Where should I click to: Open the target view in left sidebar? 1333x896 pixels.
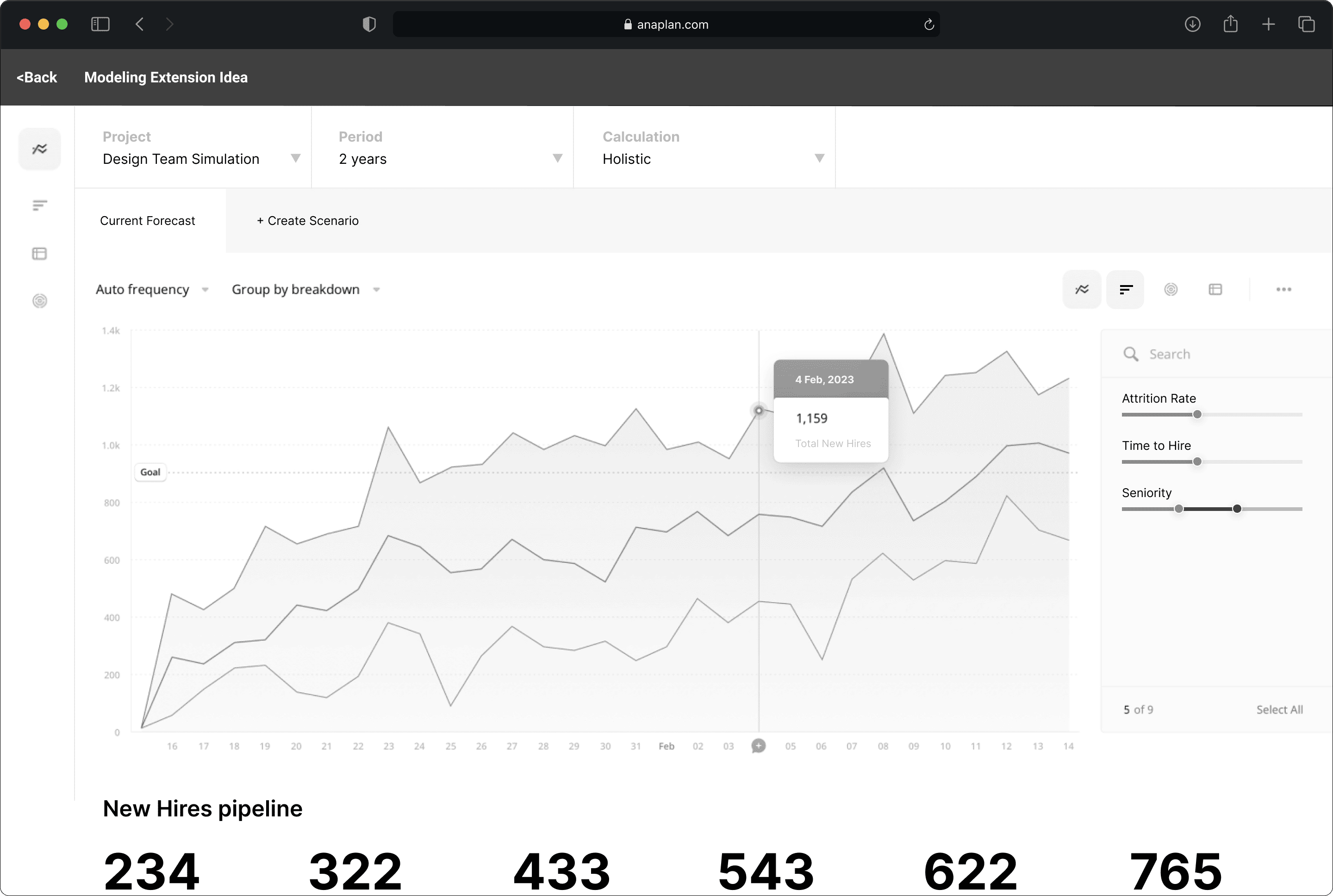[x=39, y=300]
